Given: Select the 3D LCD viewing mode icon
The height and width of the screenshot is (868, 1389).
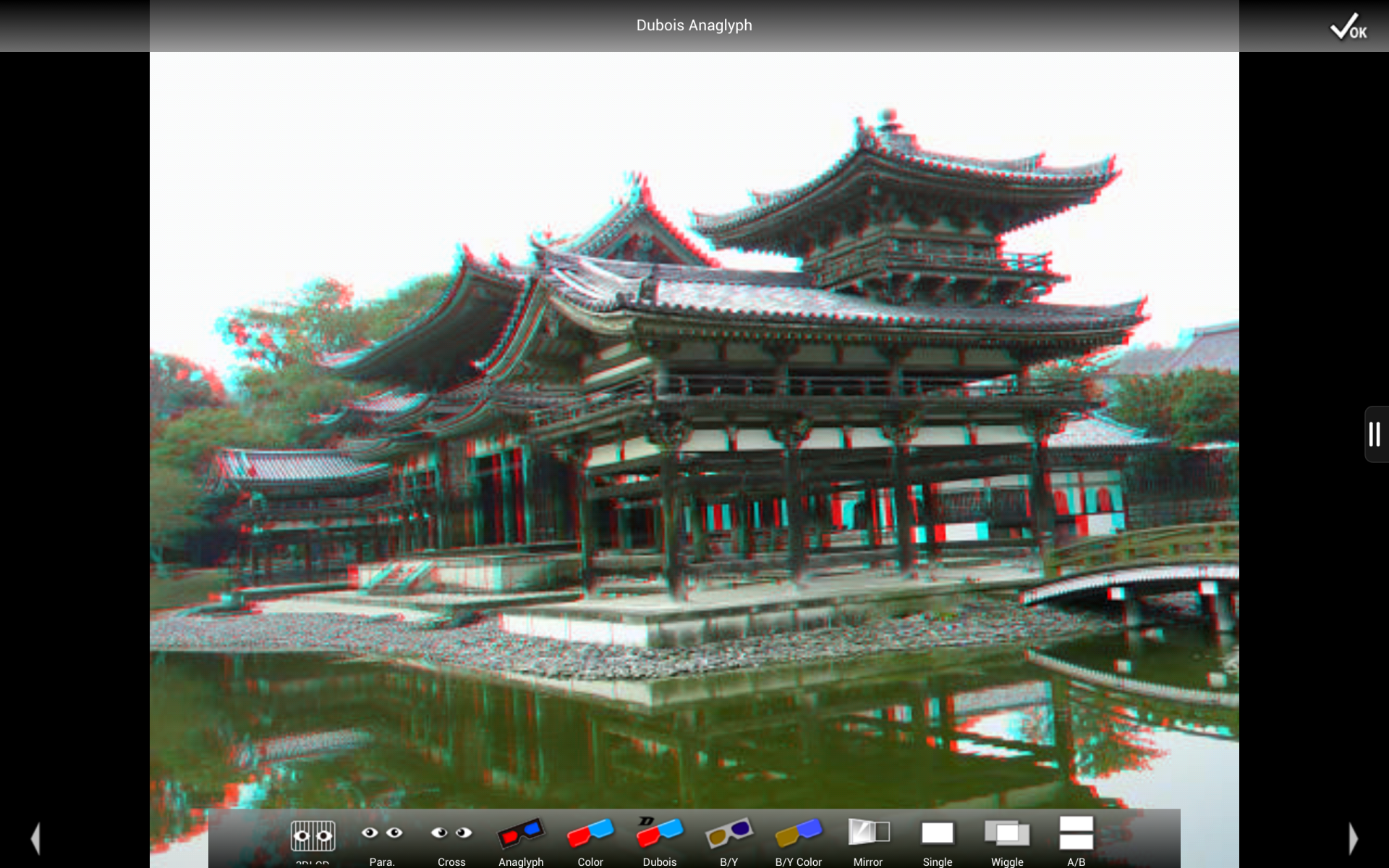Looking at the screenshot, I should click(313, 835).
